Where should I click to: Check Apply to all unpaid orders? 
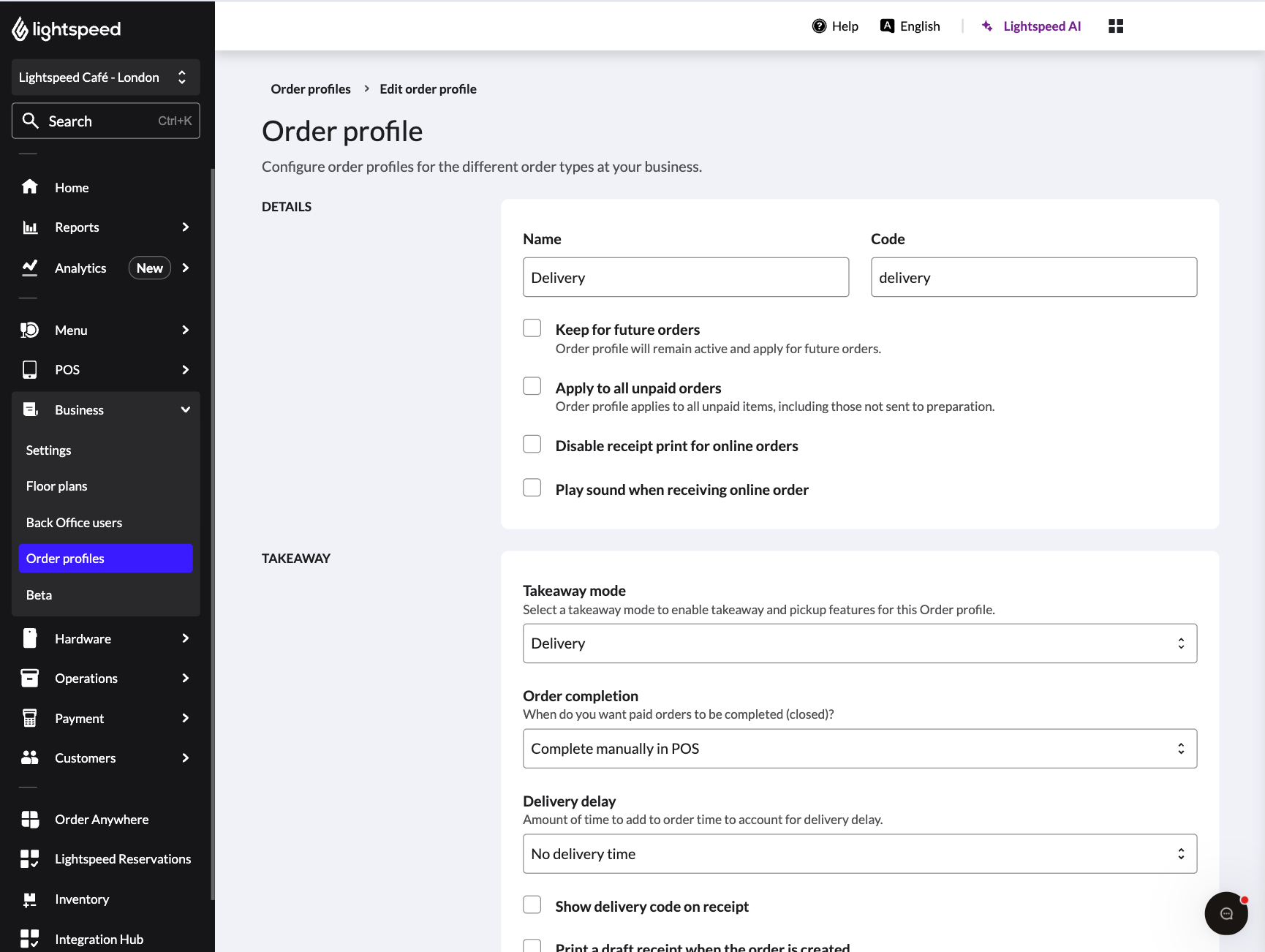[532, 386]
